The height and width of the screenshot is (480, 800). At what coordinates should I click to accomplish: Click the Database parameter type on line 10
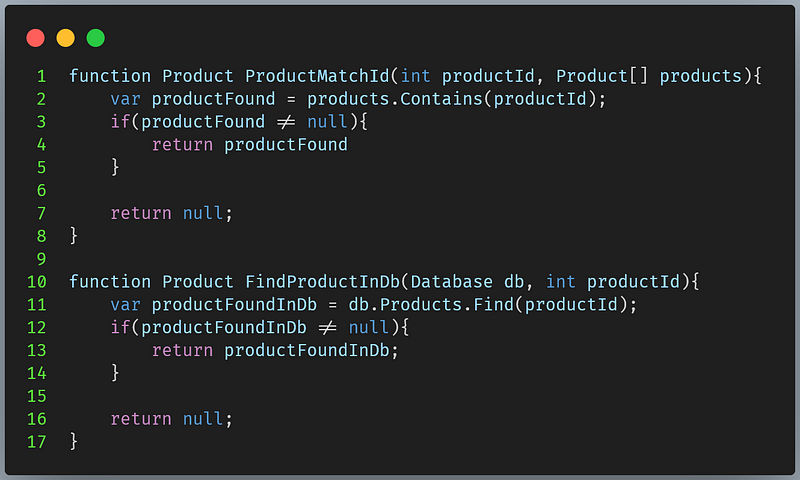(452, 282)
